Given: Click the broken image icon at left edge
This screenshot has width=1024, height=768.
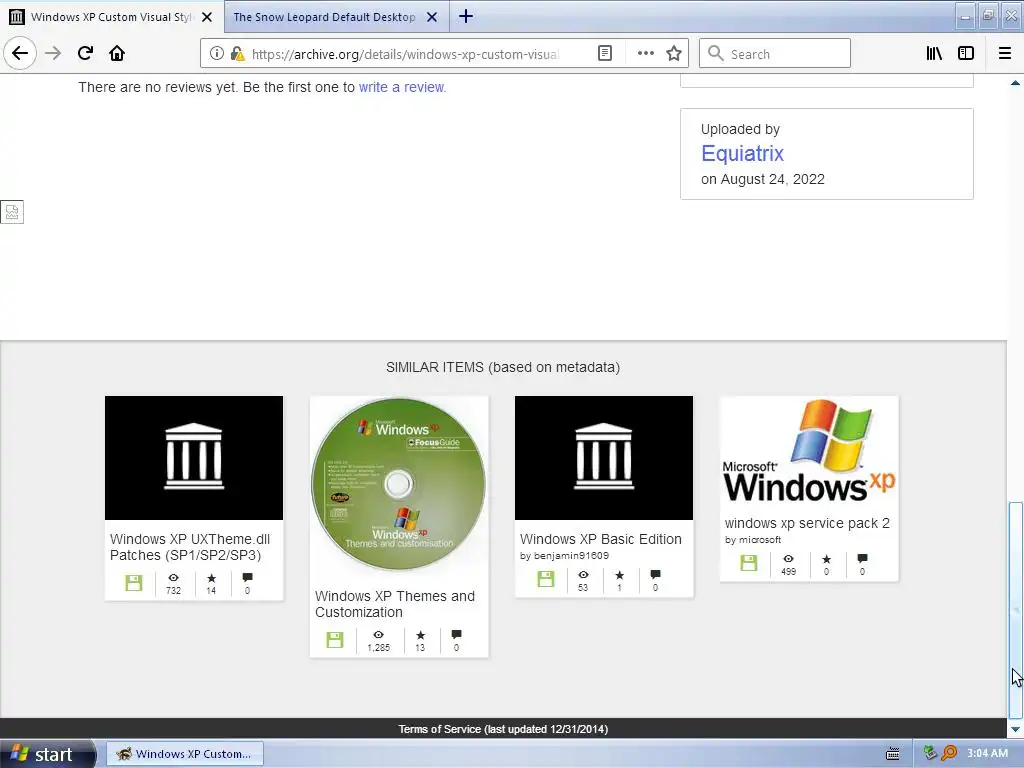Looking at the screenshot, I should pyautogui.click(x=12, y=212).
